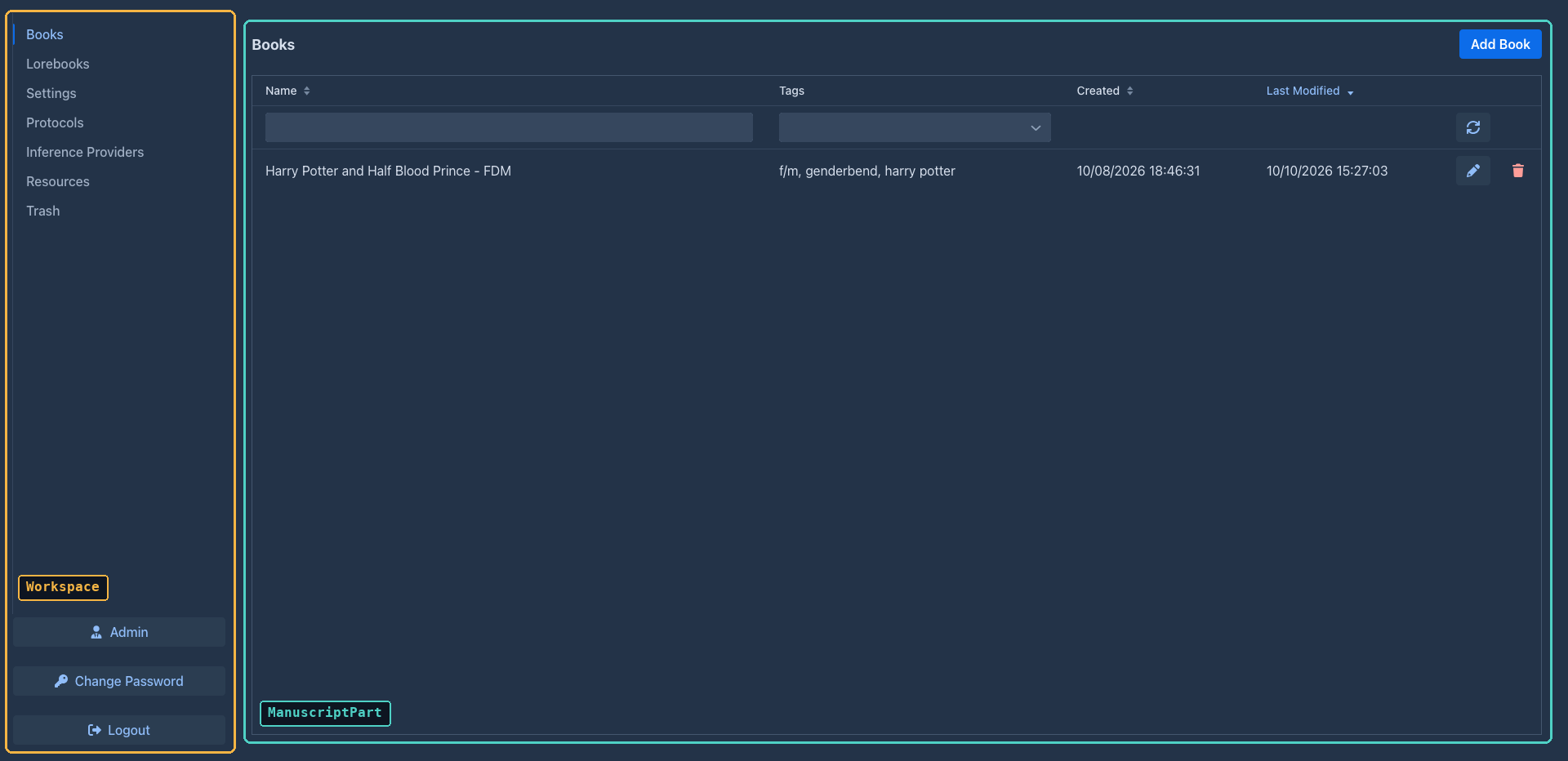This screenshot has width=1568, height=761.
Task: Log out using the Logout button
Action: click(x=119, y=730)
